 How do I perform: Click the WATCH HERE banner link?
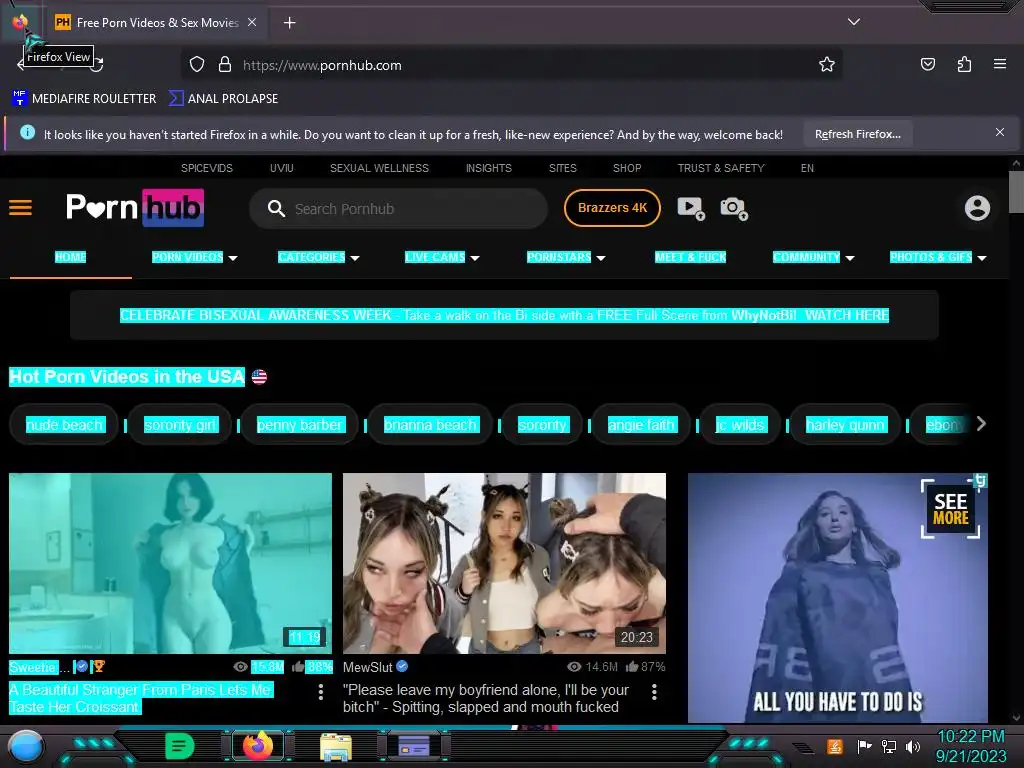coord(847,315)
